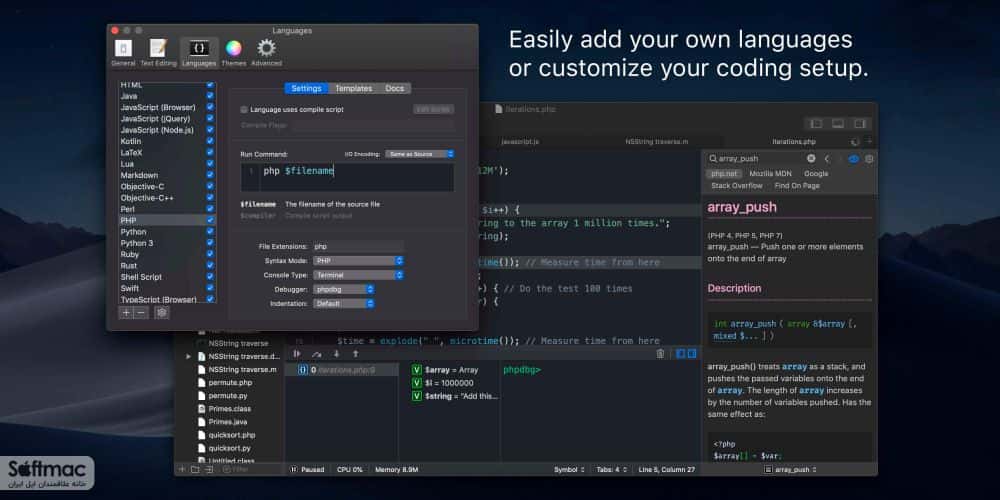Screen dimensions: 1000x500
Task: Open quicksort.php in file navigator
Action: click(x=232, y=435)
